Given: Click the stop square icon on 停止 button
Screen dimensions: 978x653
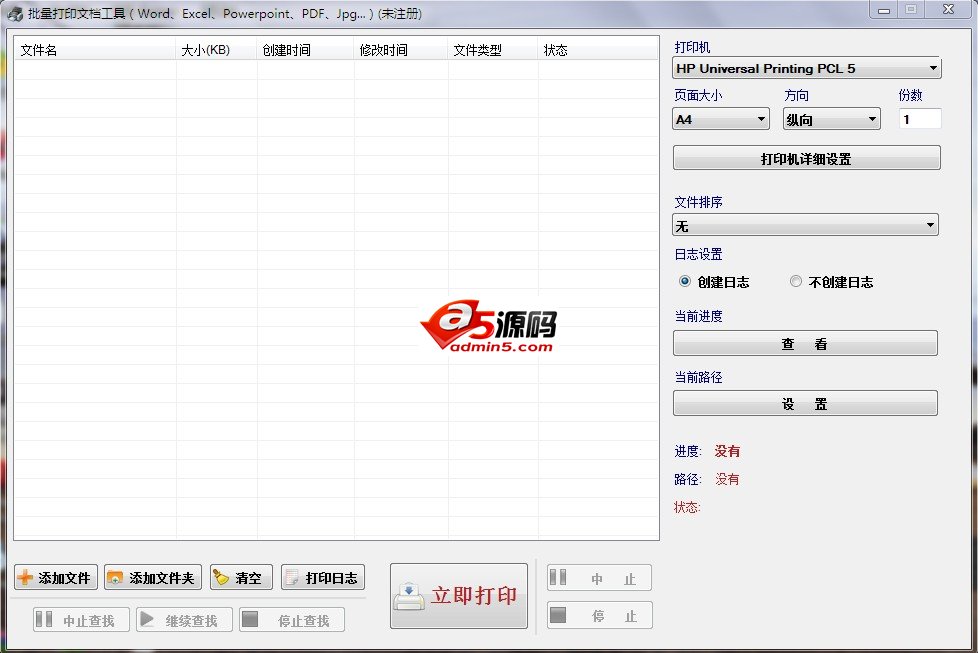Looking at the screenshot, I should pos(558,615).
